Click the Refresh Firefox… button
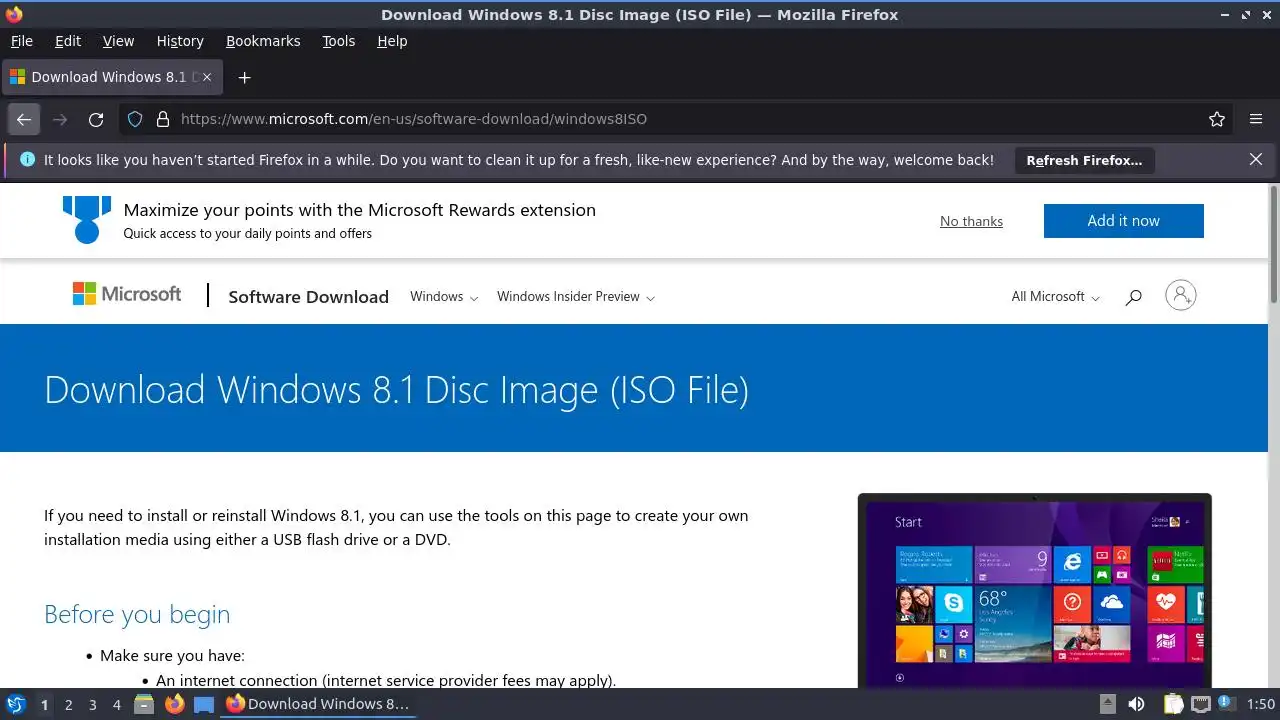This screenshot has width=1280, height=720. [x=1084, y=160]
